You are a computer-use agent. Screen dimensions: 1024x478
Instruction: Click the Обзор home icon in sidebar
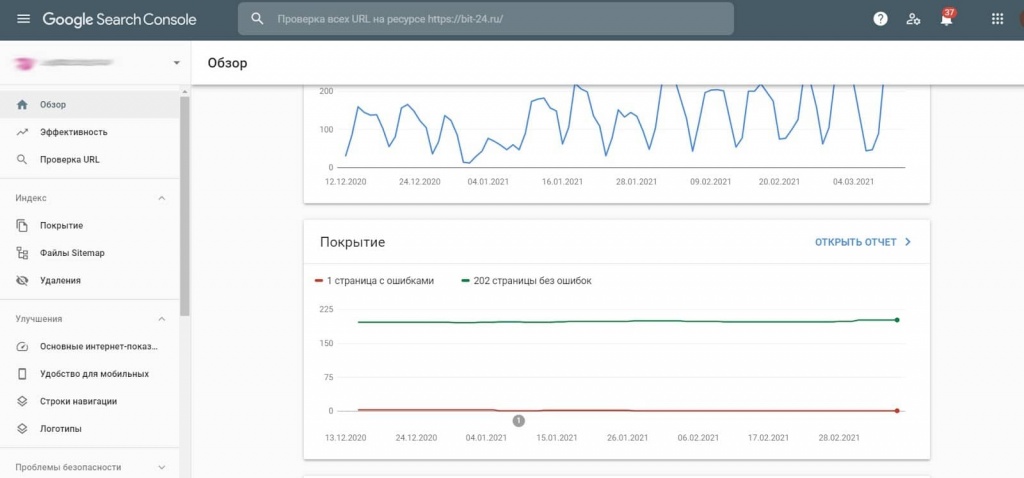click(x=22, y=104)
